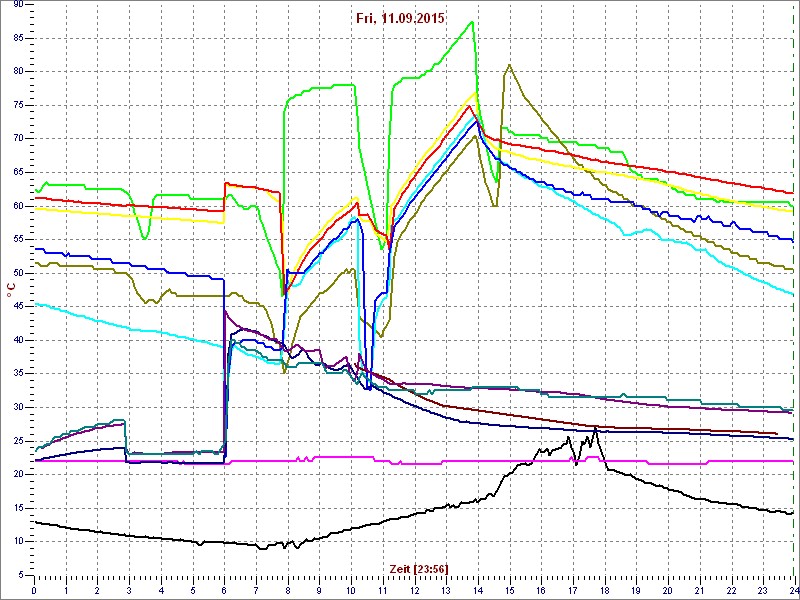800x600 pixels.
Task: Pick the hour 17 label on the time axis
Action: coord(573,588)
